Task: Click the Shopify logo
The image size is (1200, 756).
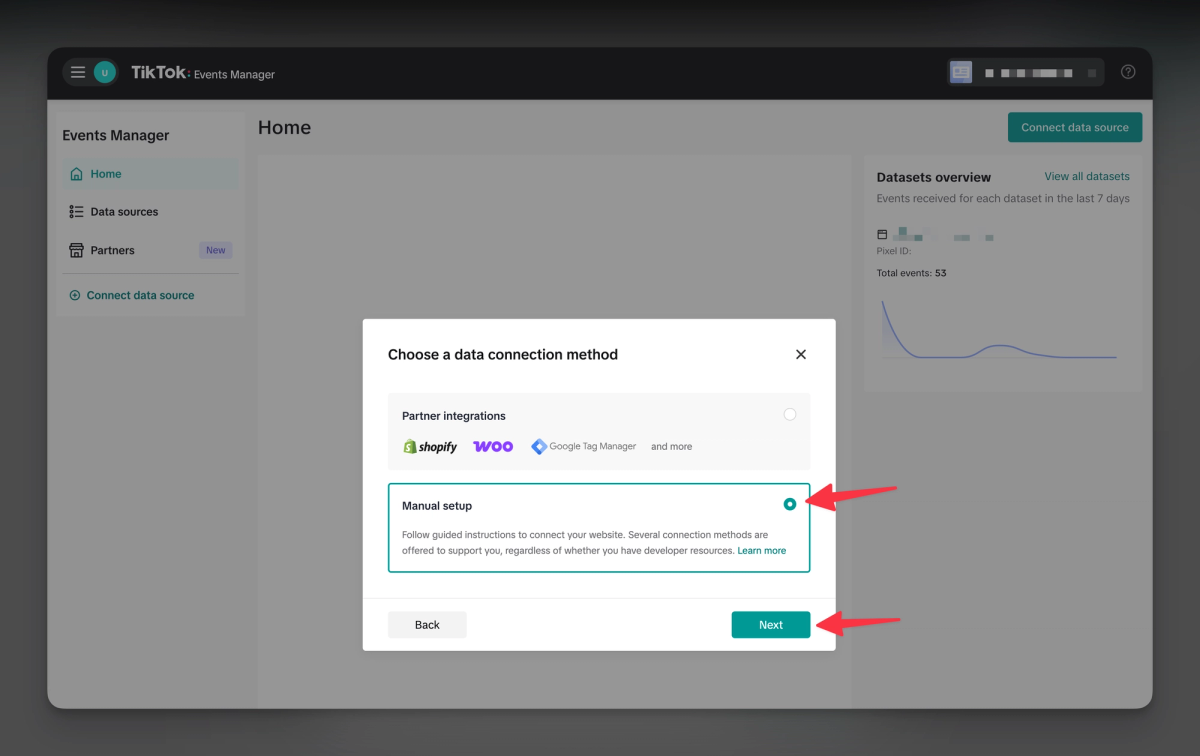Action: pyautogui.click(x=430, y=447)
